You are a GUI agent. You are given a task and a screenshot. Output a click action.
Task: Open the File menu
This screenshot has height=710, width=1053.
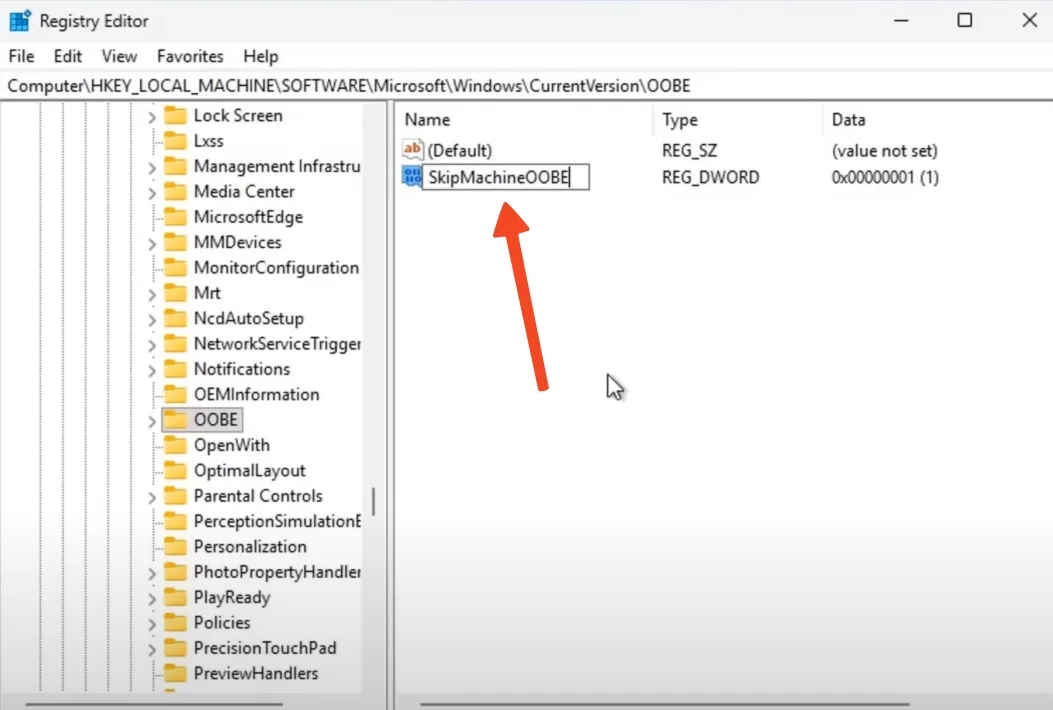21,56
